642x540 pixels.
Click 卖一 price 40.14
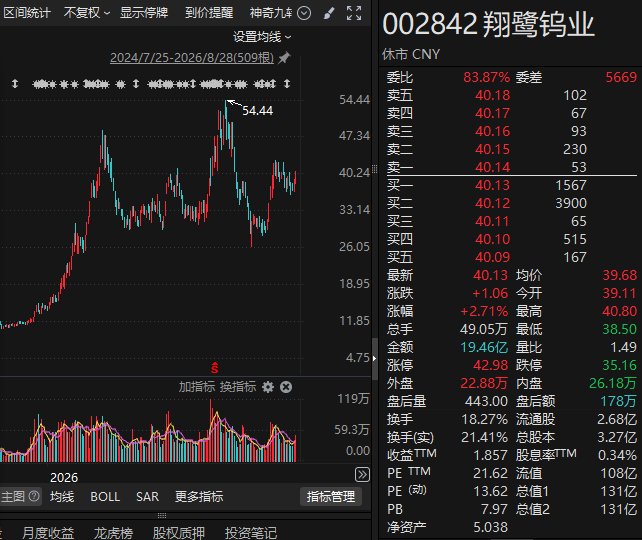[493, 167]
